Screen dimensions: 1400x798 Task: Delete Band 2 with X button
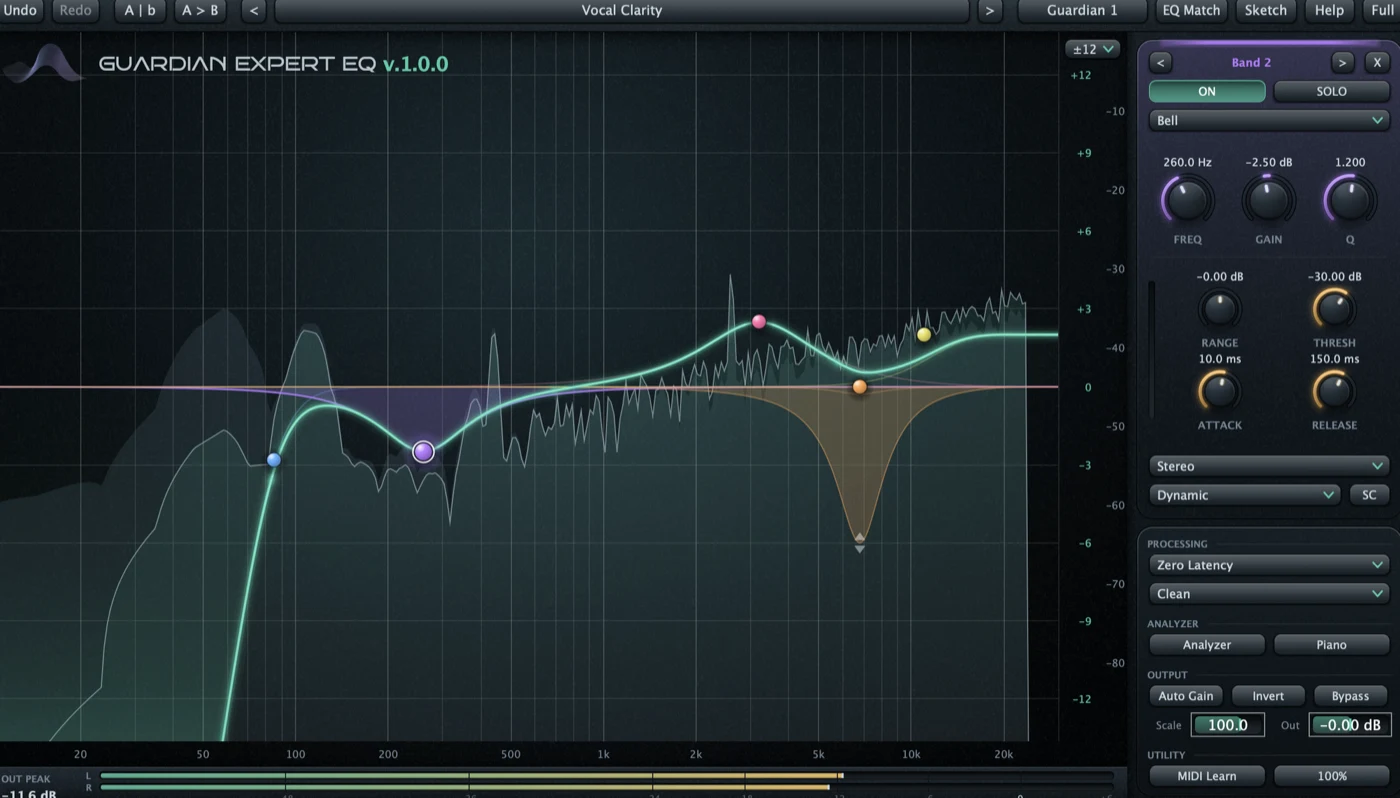click(1377, 62)
